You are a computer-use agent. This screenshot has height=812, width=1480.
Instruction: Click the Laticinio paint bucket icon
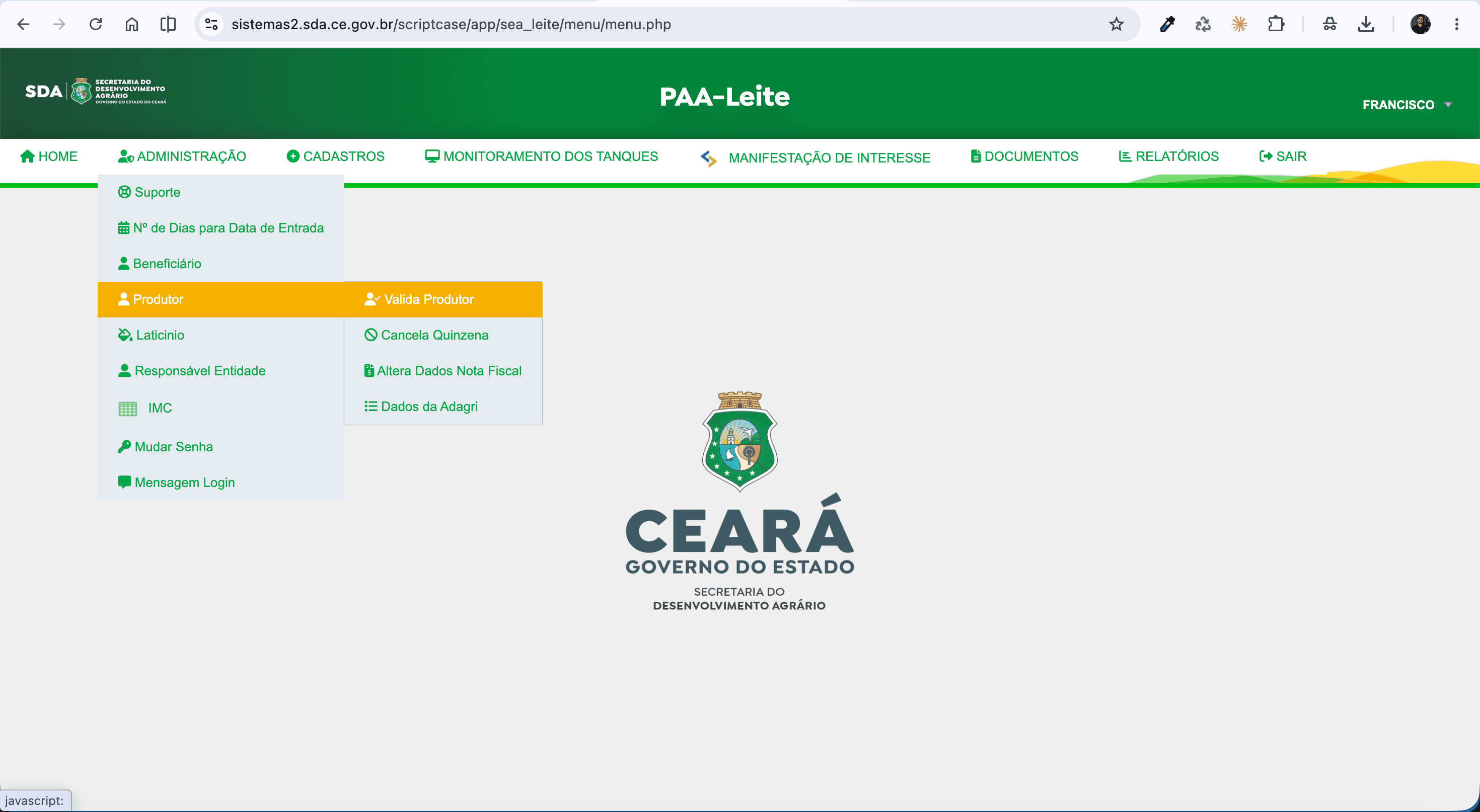click(125, 335)
